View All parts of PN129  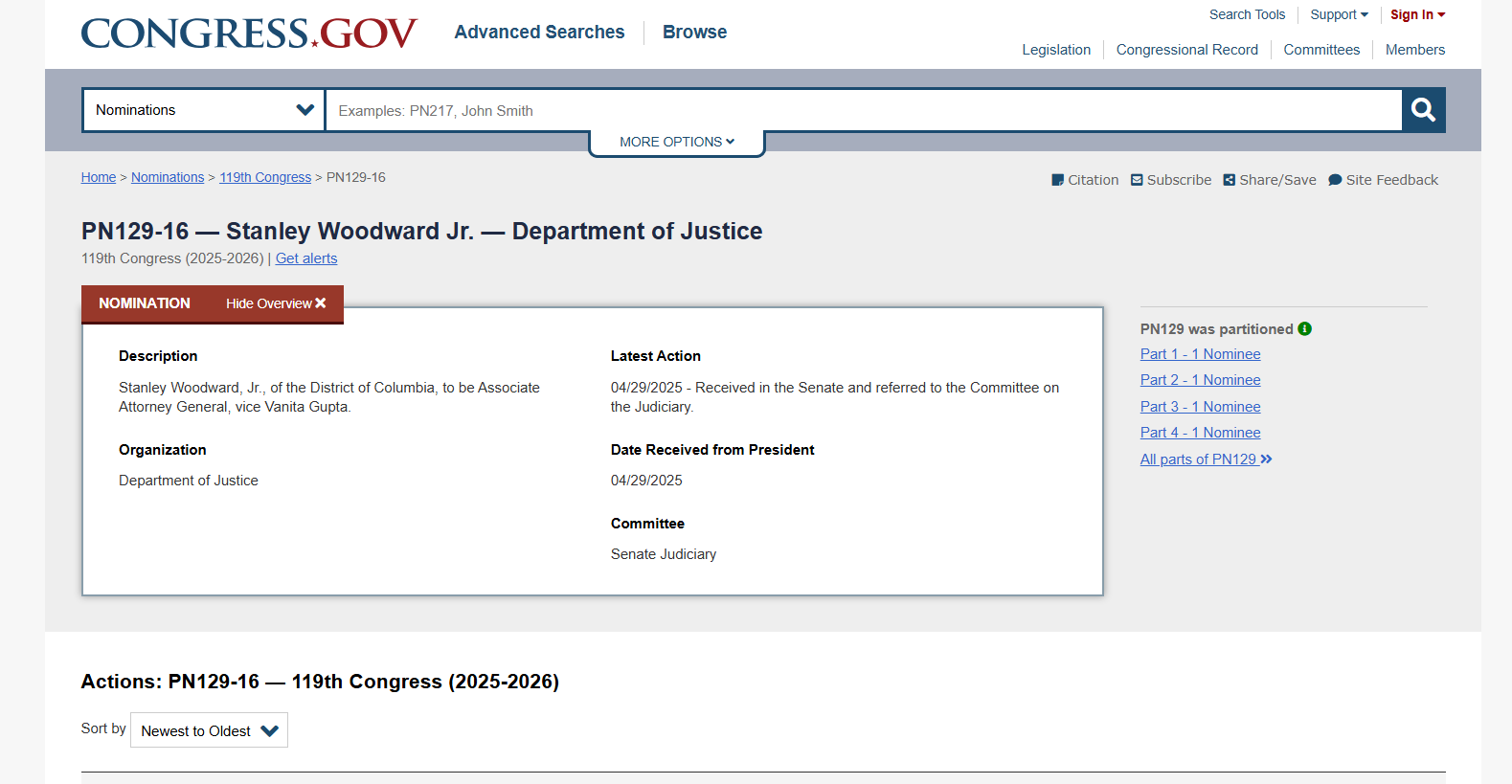click(x=1206, y=459)
